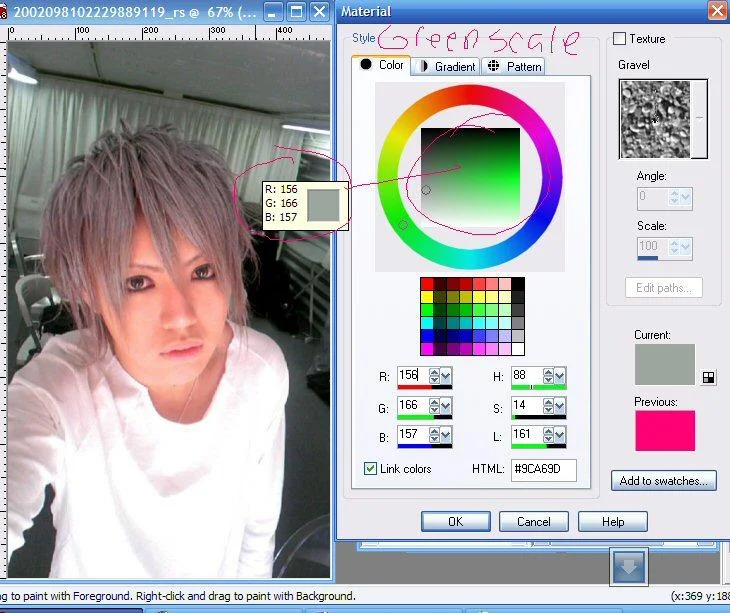Click the Gradient half-circle icon

[x=421, y=67]
